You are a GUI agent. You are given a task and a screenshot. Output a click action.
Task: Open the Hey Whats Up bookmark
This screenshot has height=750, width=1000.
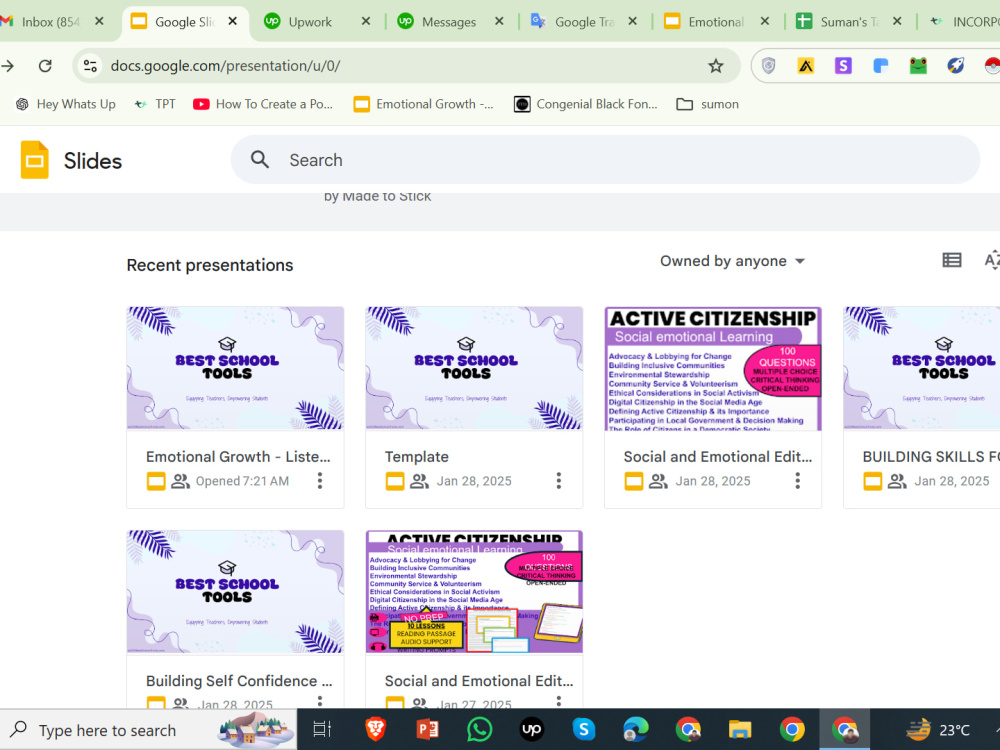click(66, 104)
